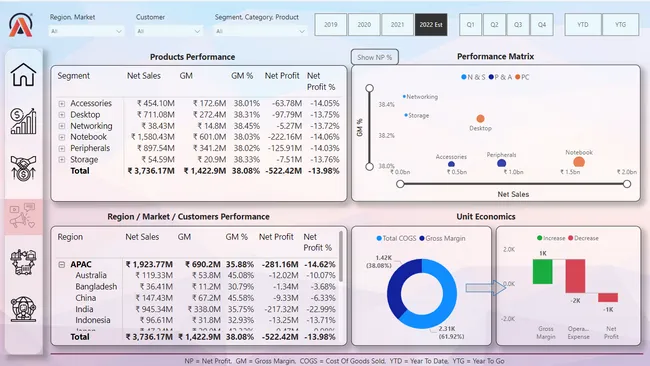Select year 2019
The width and height of the screenshot is (650, 366).
click(330, 24)
